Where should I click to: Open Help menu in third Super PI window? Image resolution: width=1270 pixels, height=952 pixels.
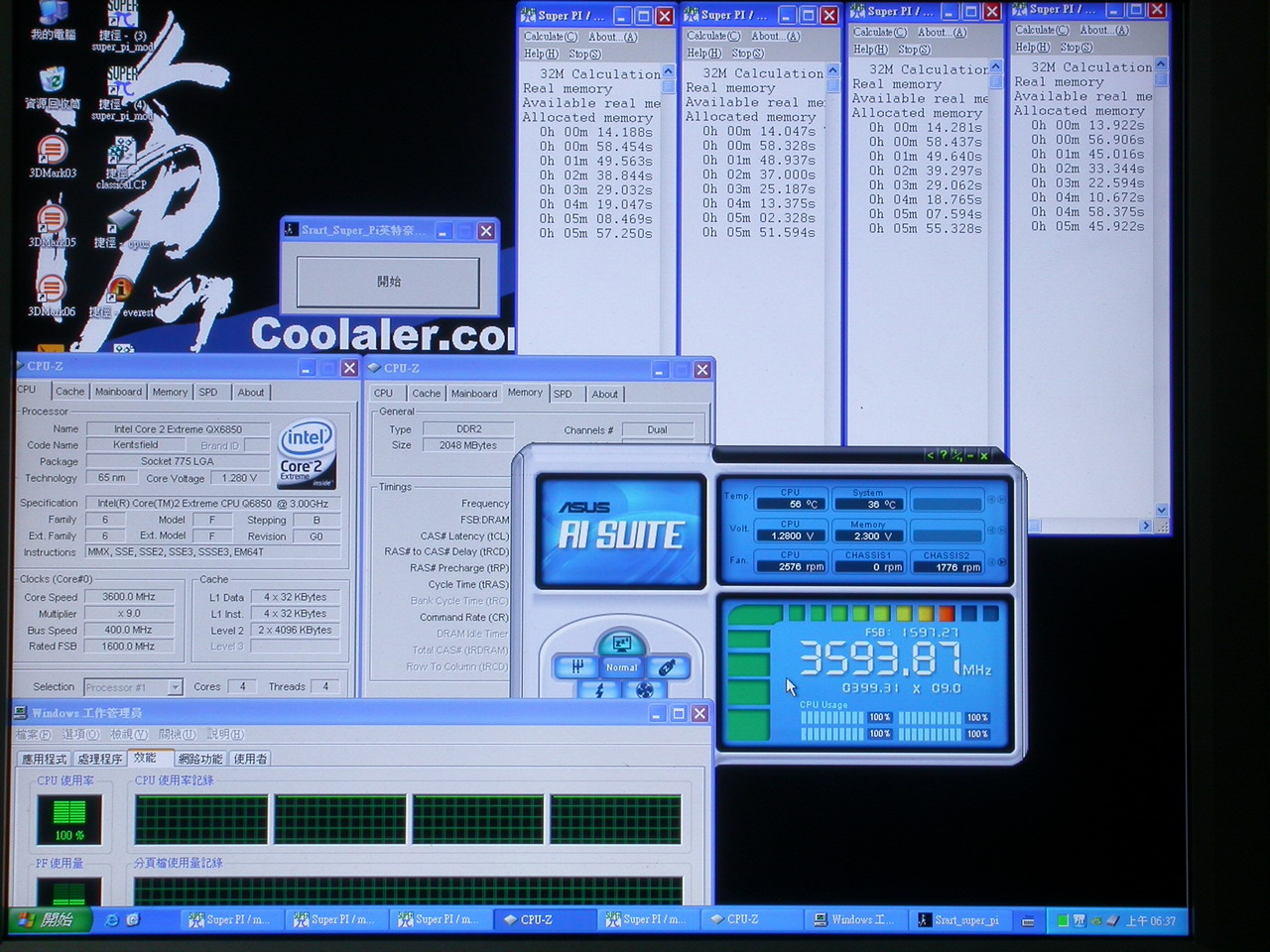[x=870, y=50]
